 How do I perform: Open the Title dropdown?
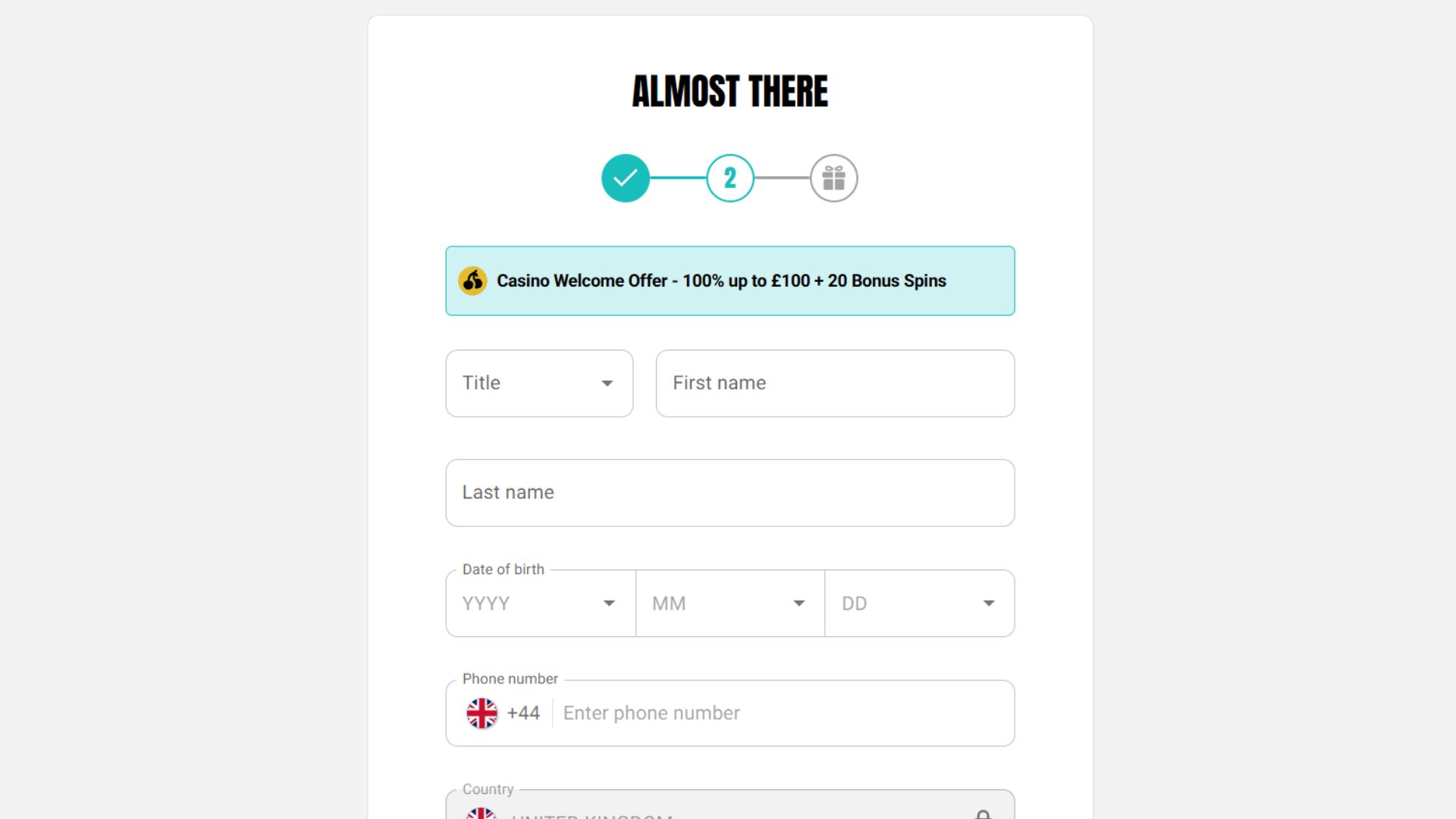539,383
